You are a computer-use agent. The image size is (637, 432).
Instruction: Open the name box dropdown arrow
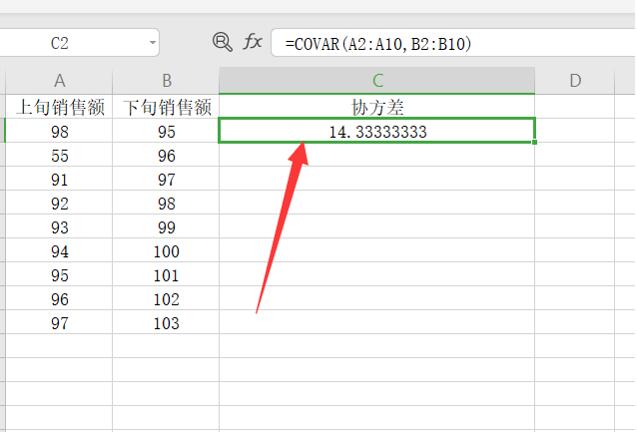tap(153, 43)
